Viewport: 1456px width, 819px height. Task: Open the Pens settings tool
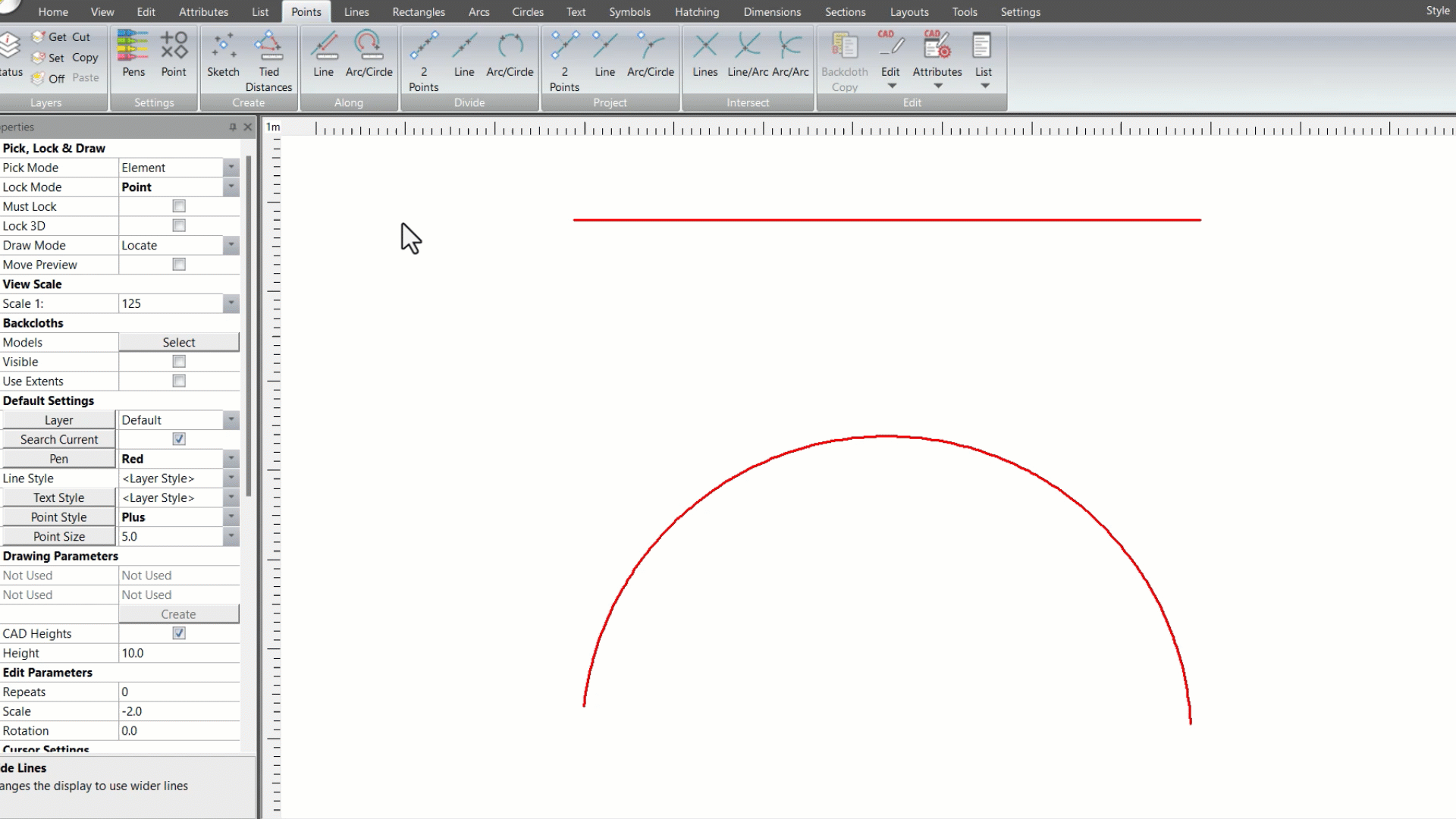pyautogui.click(x=133, y=55)
